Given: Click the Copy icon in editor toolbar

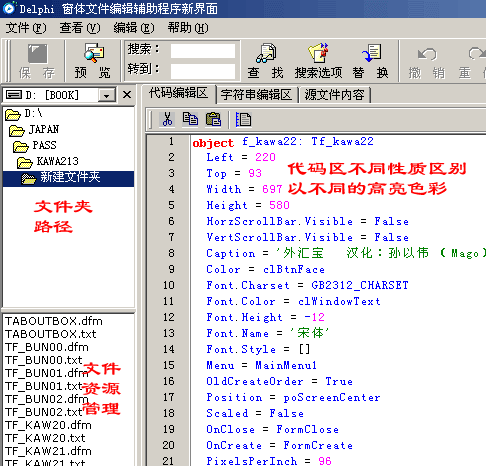Looking at the screenshot, I should (x=190, y=119).
